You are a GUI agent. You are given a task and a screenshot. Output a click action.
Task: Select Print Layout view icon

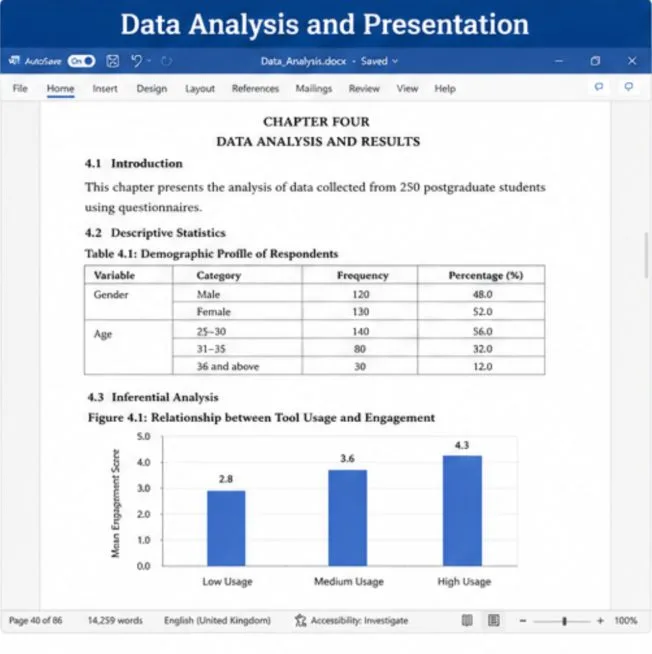[494, 620]
